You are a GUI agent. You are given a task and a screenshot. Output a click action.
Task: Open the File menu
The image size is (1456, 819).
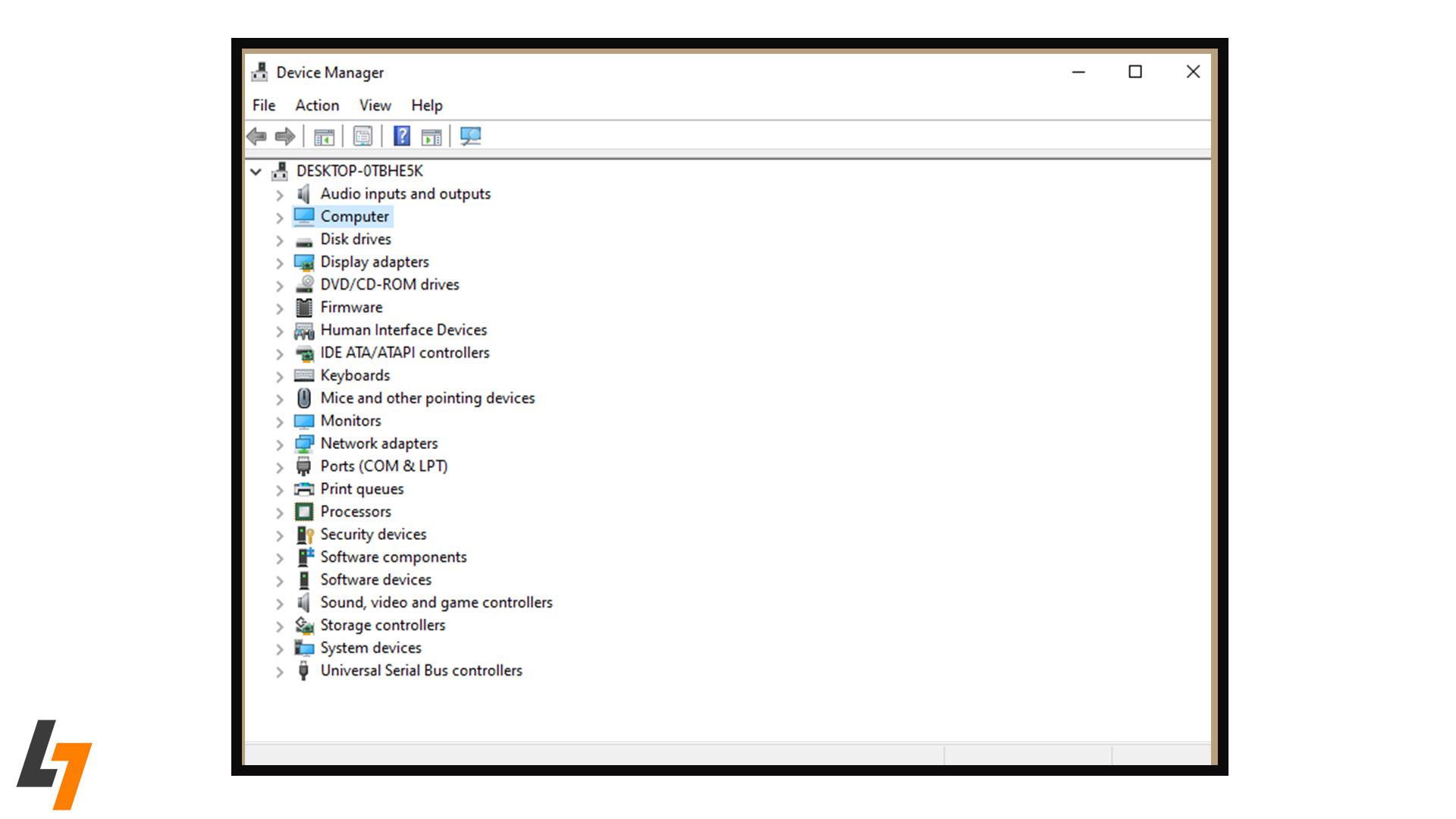tap(262, 105)
